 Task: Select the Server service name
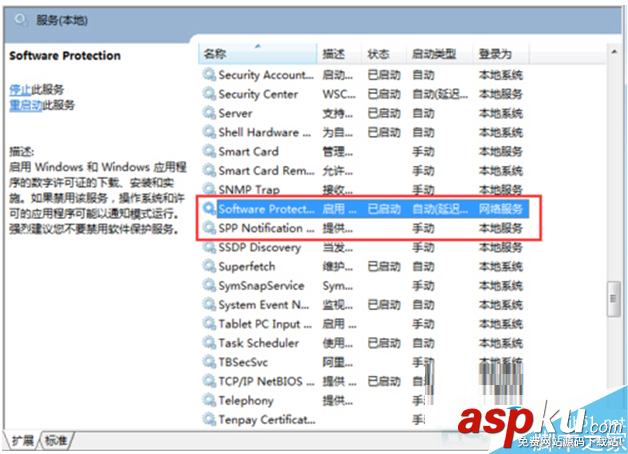236,113
